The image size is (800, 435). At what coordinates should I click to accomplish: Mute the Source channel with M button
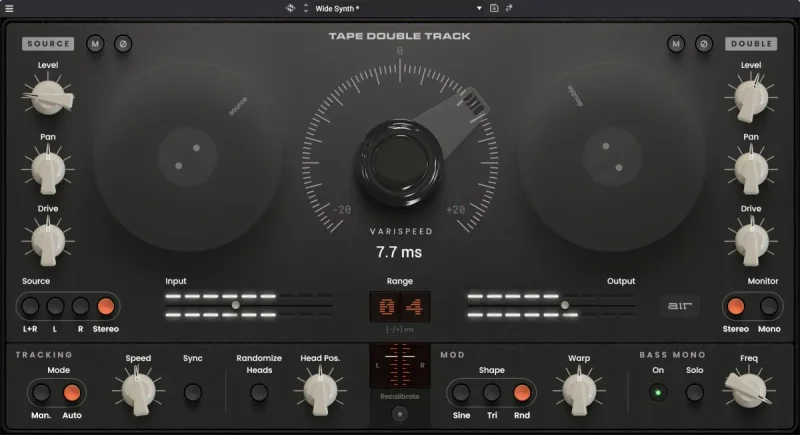pyautogui.click(x=95, y=44)
